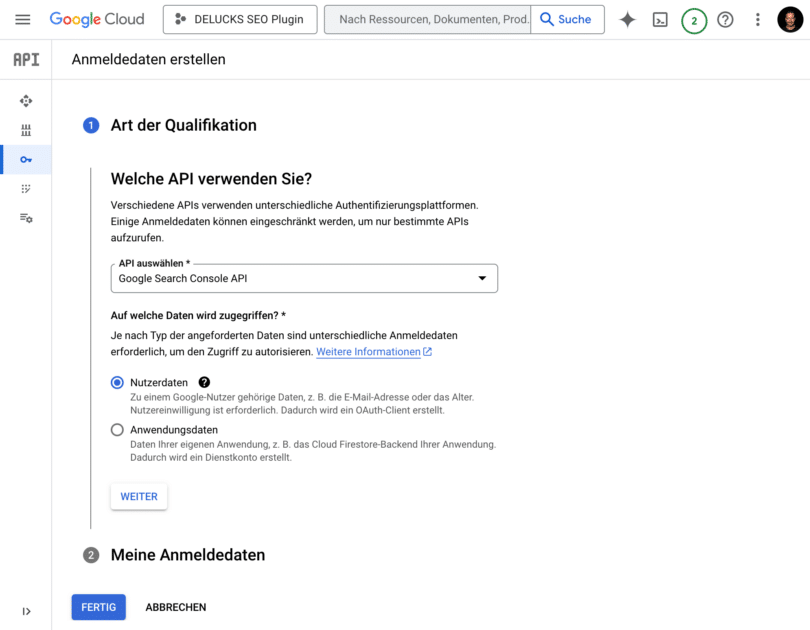Select the Nutzerdaten radio option
The width and height of the screenshot is (810, 630).
117,383
